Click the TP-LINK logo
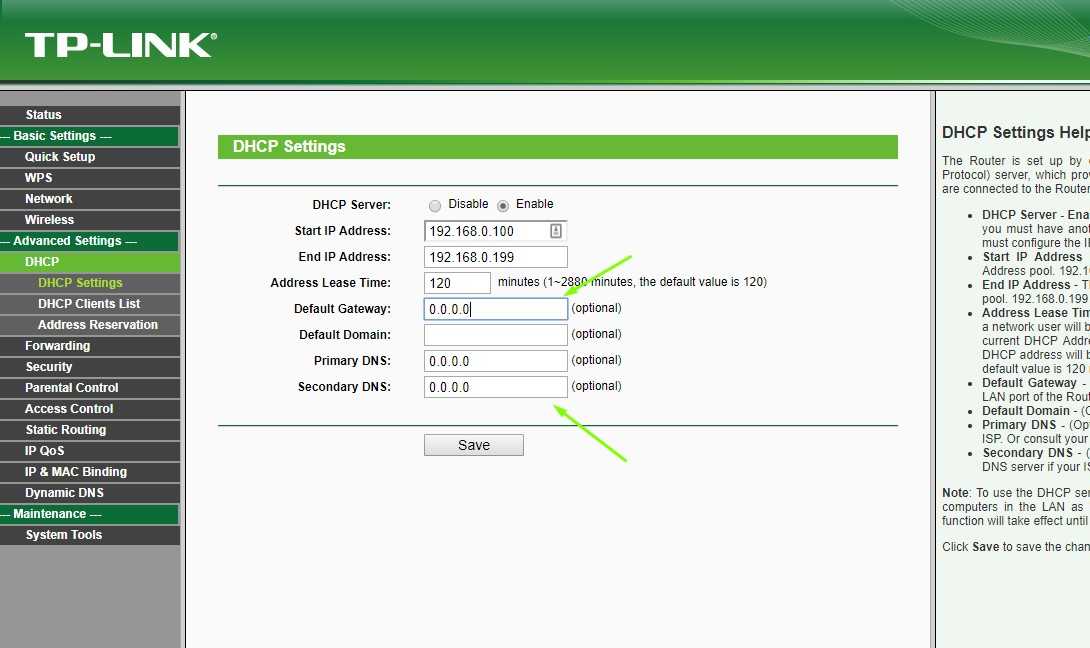The width and height of the screenshot is (1090, 648). tap(120, 44)
